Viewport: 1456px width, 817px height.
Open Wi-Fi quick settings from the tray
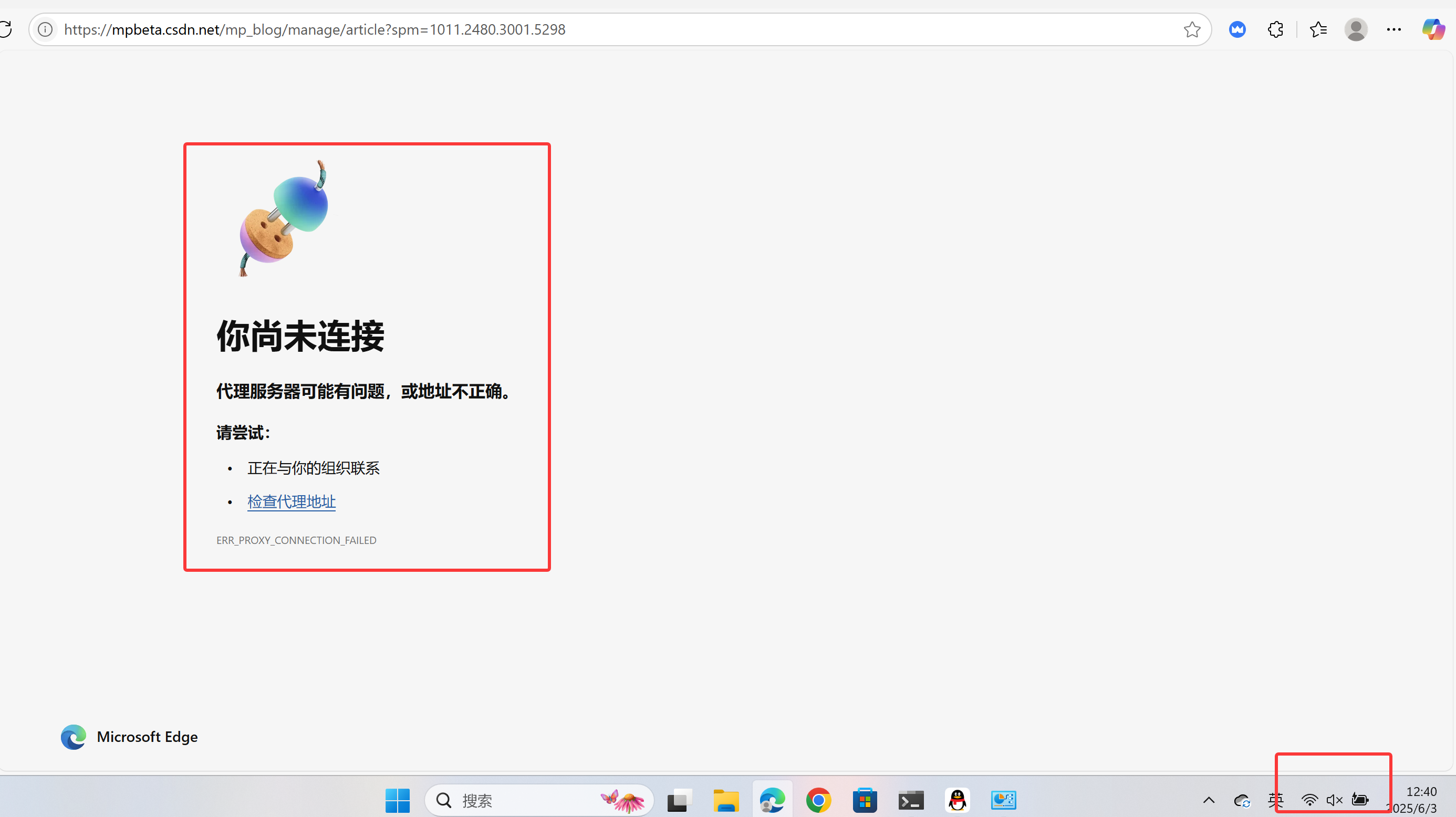coord(1310,800)
